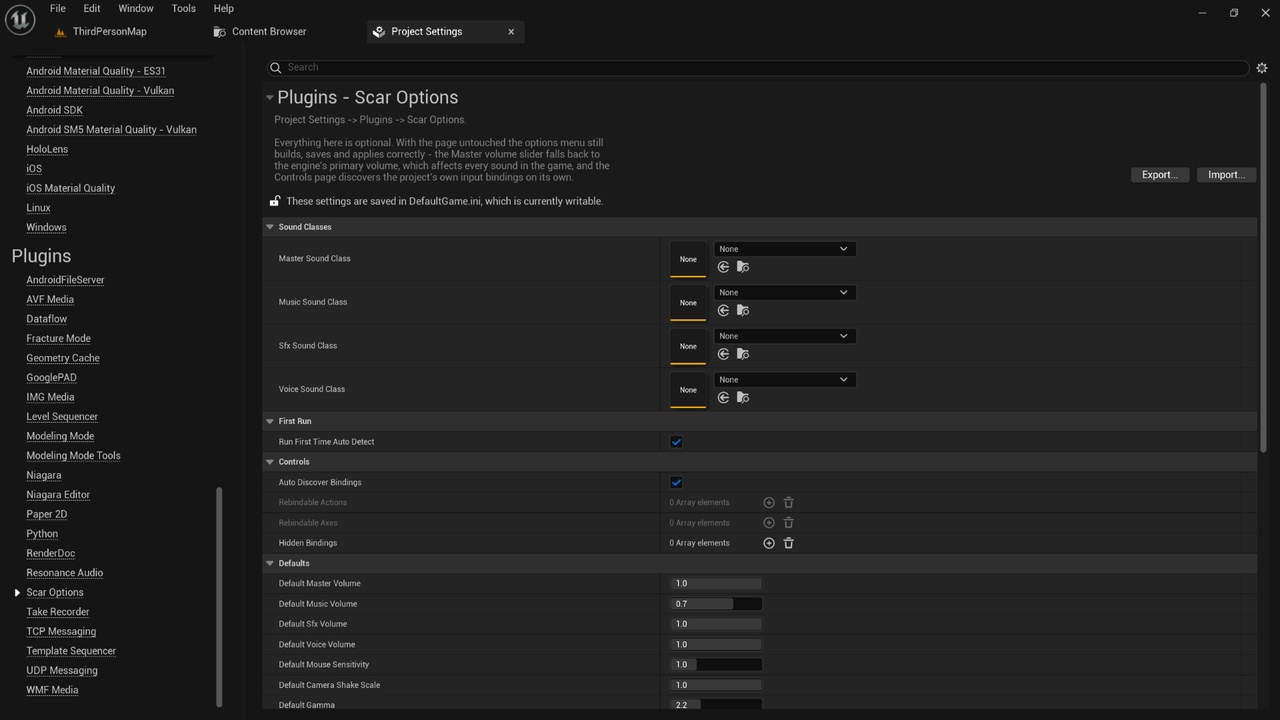Switch to the Content Browser tab

[x=260, y=32]
